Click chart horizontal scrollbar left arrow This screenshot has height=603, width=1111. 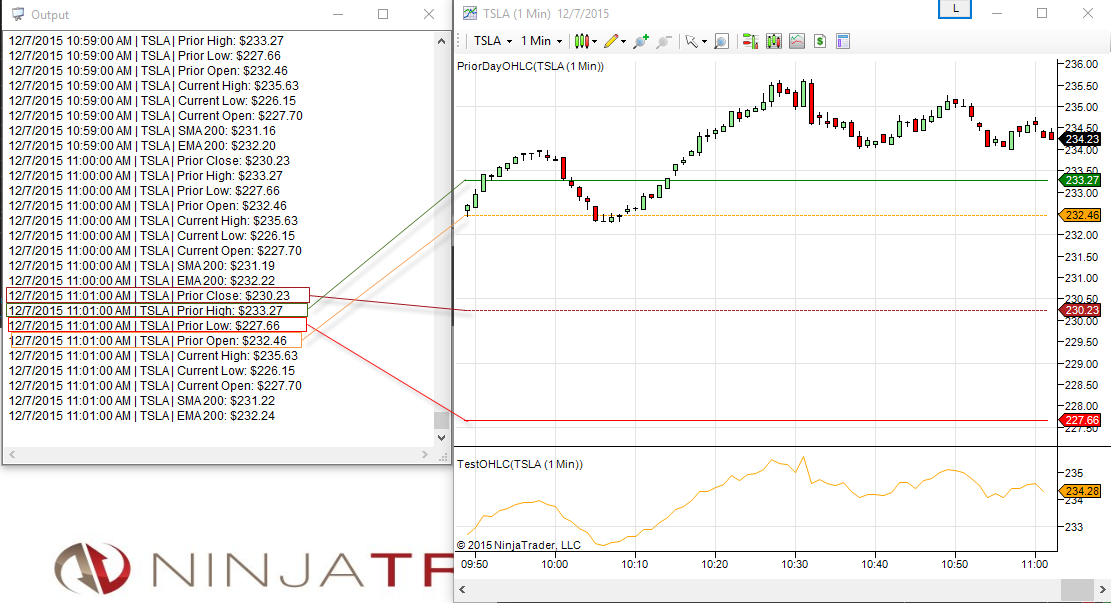[x=463, y=590]
